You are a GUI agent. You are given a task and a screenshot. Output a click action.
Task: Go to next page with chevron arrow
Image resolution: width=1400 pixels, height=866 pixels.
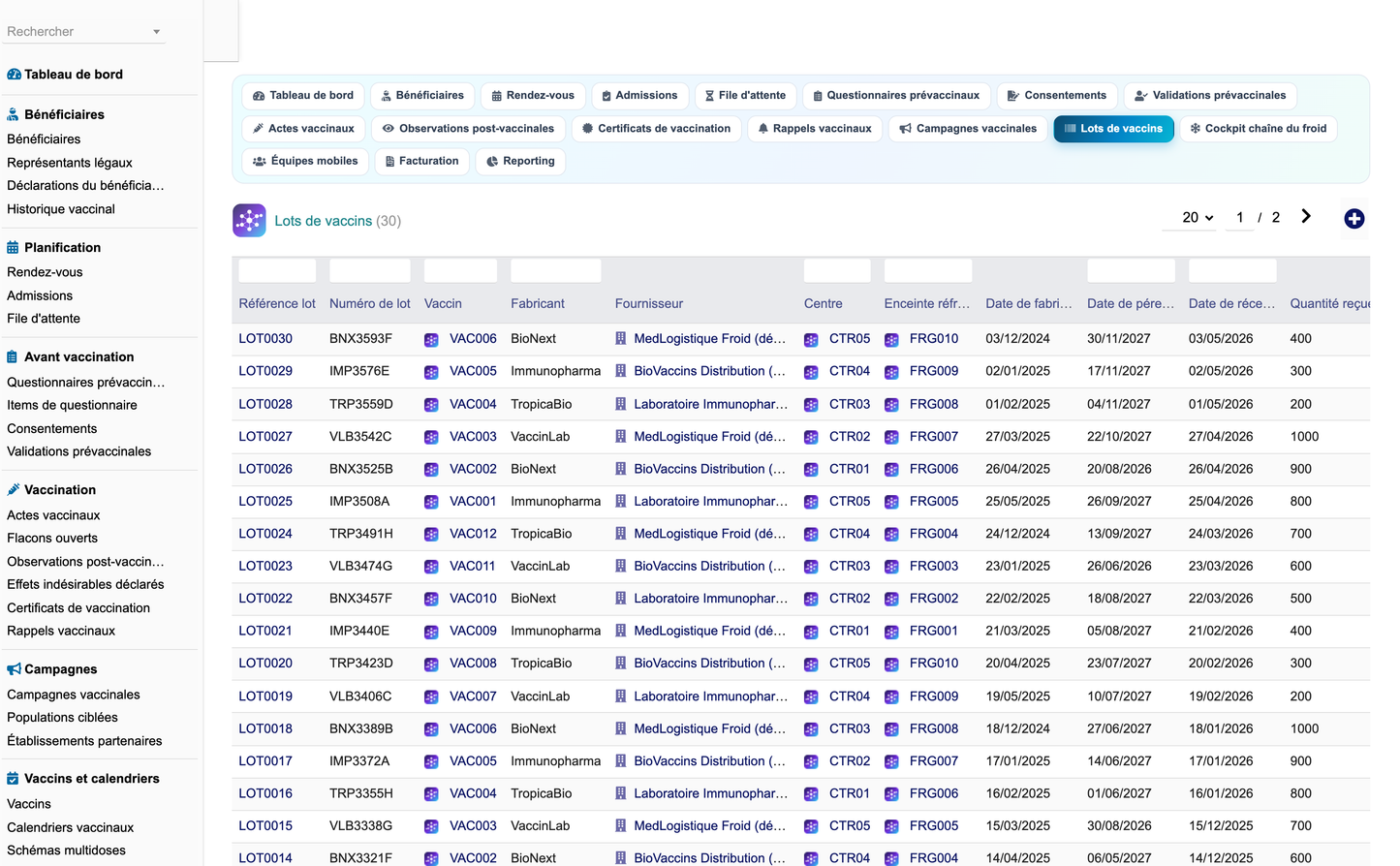tap(1306, 217)
